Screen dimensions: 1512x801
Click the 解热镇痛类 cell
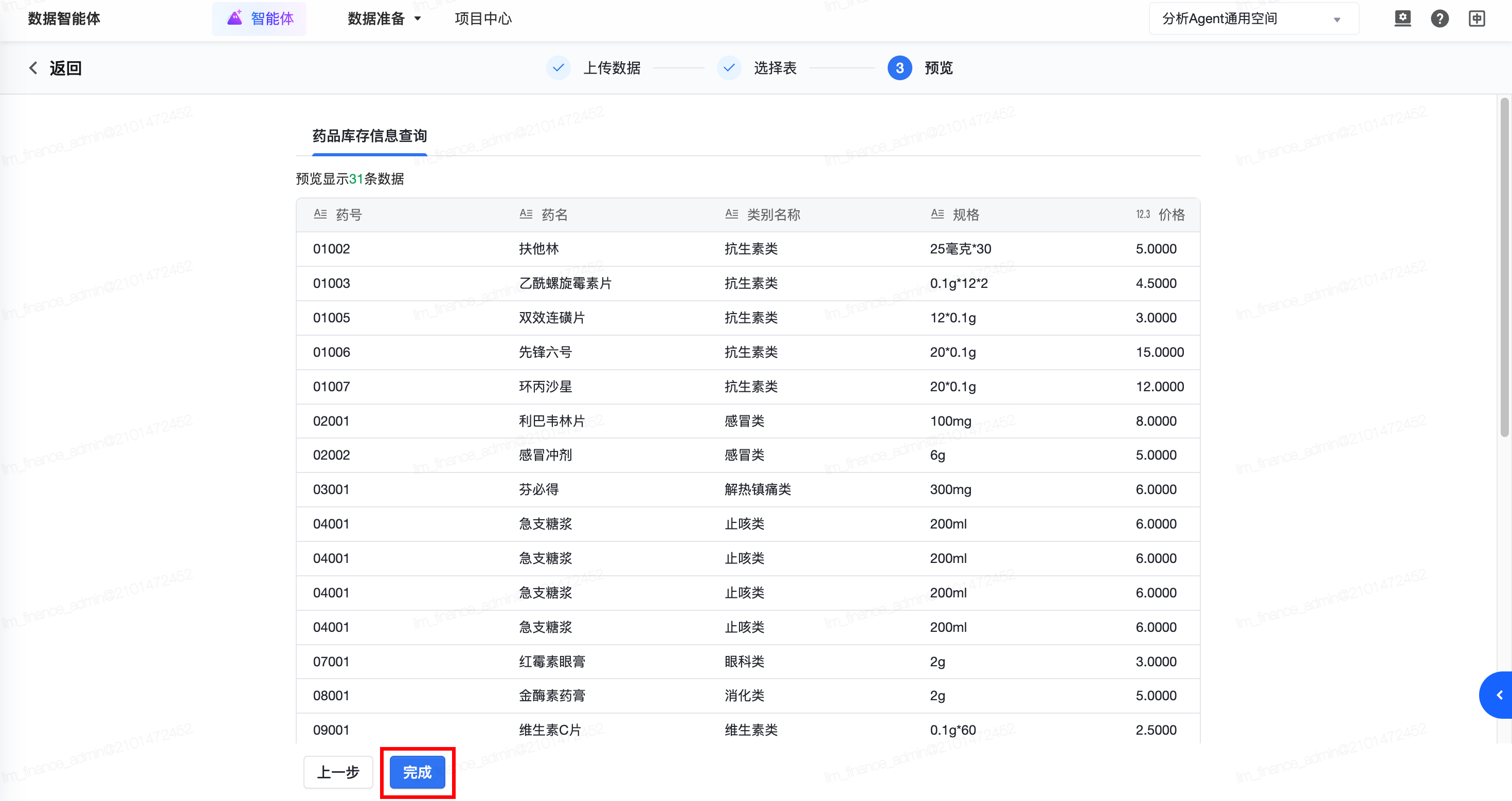[x=758, y=489]
